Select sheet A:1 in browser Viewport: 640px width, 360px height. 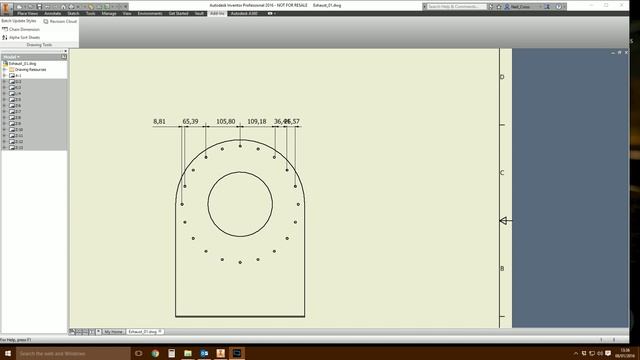tap(18, 76)
